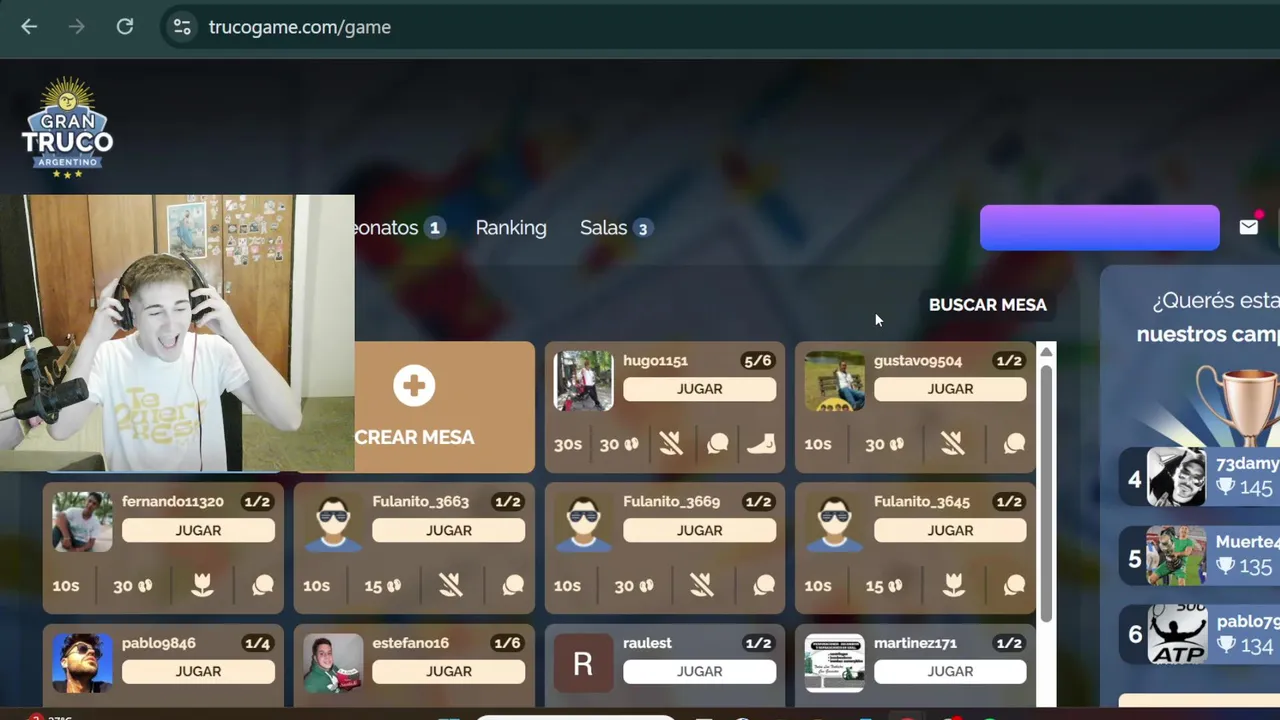
Task: Open estefano16's profile picture
Action: tap(333, 663)
